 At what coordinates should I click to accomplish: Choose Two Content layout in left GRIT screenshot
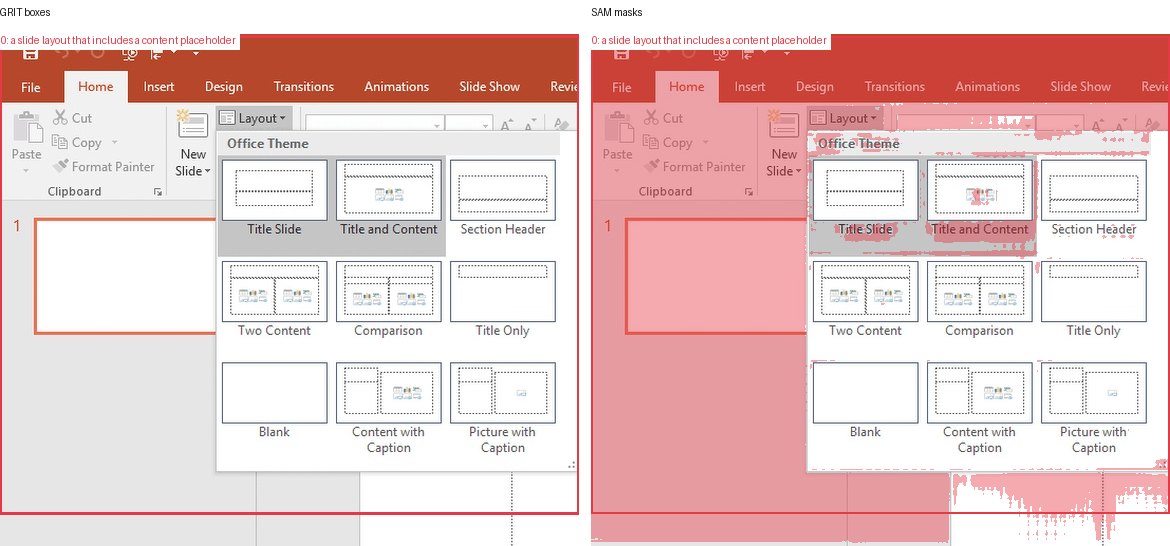275,300
